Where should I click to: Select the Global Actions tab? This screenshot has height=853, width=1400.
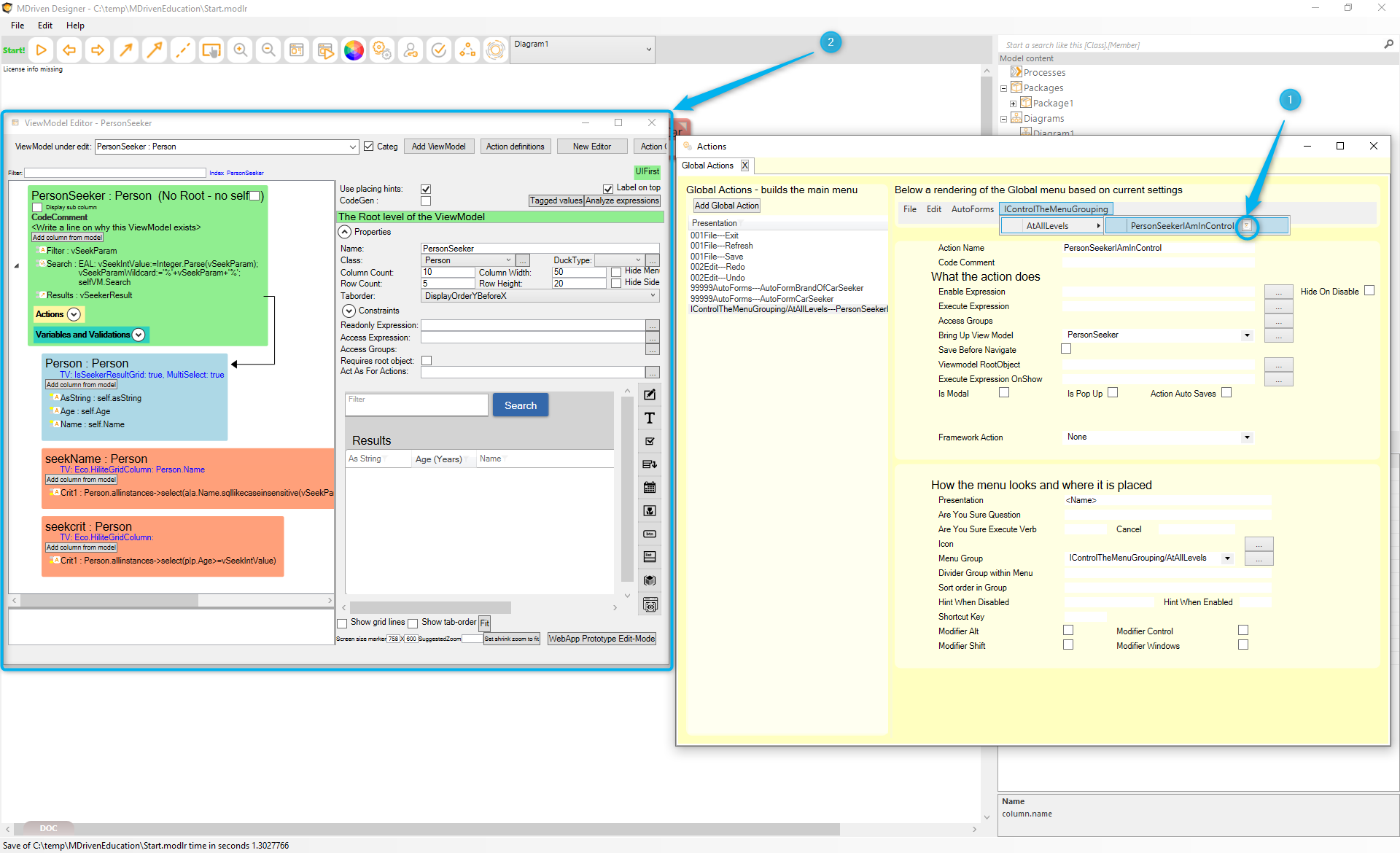pos(707,165)
